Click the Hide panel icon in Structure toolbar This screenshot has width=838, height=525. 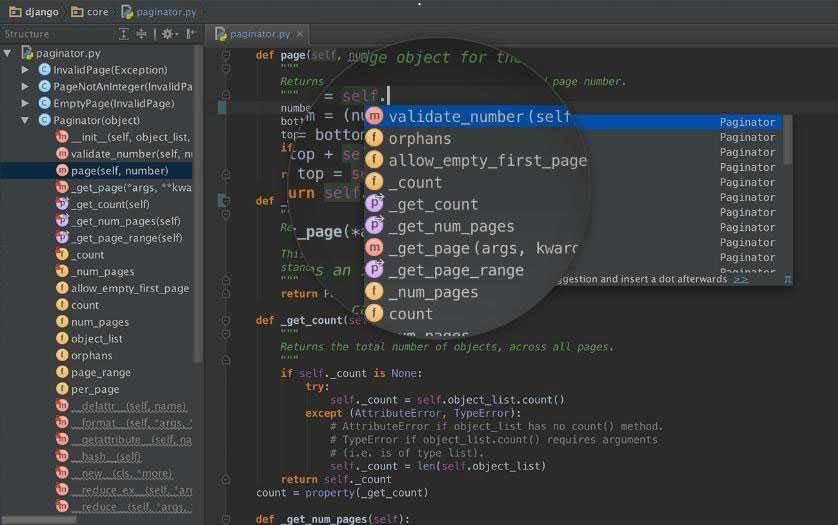click(x=190, y=34)
